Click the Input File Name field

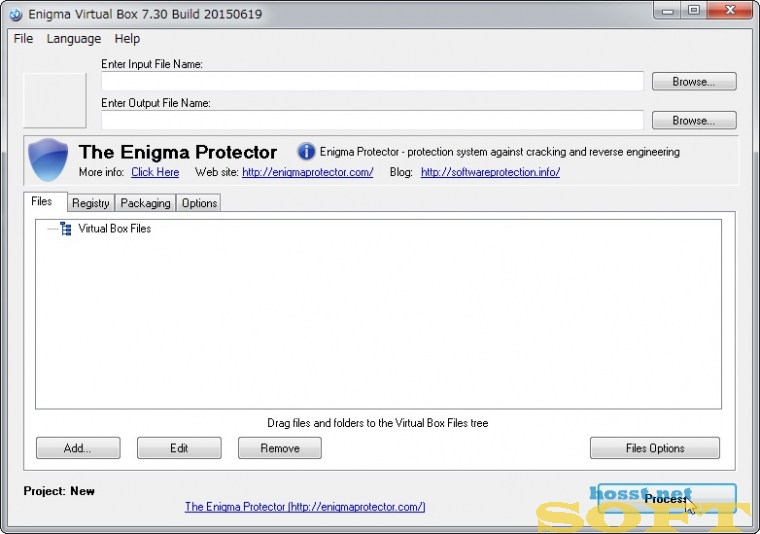pyautogui.click(x=372, y=81)
